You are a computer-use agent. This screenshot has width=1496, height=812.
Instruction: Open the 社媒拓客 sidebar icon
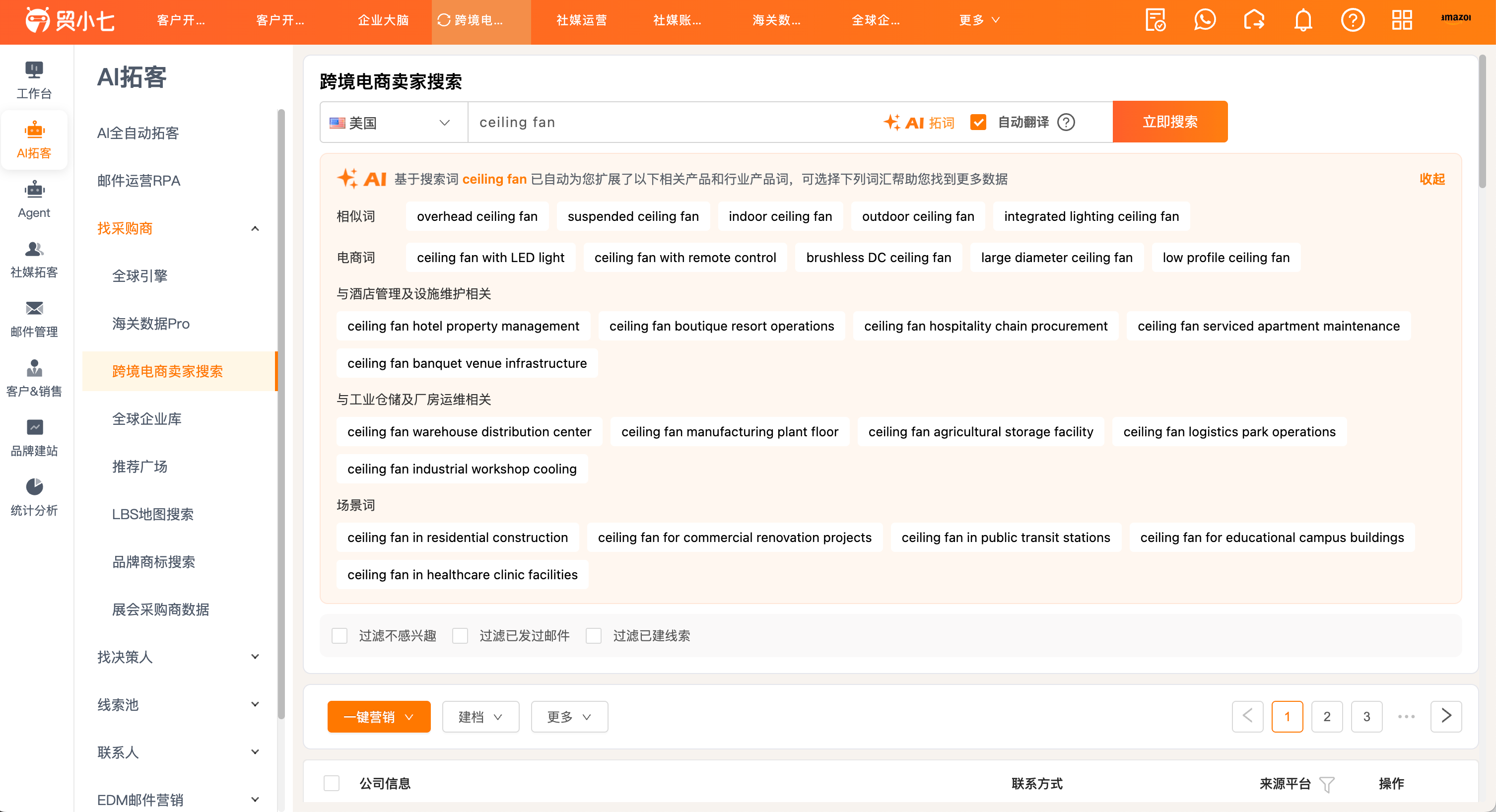34,260
